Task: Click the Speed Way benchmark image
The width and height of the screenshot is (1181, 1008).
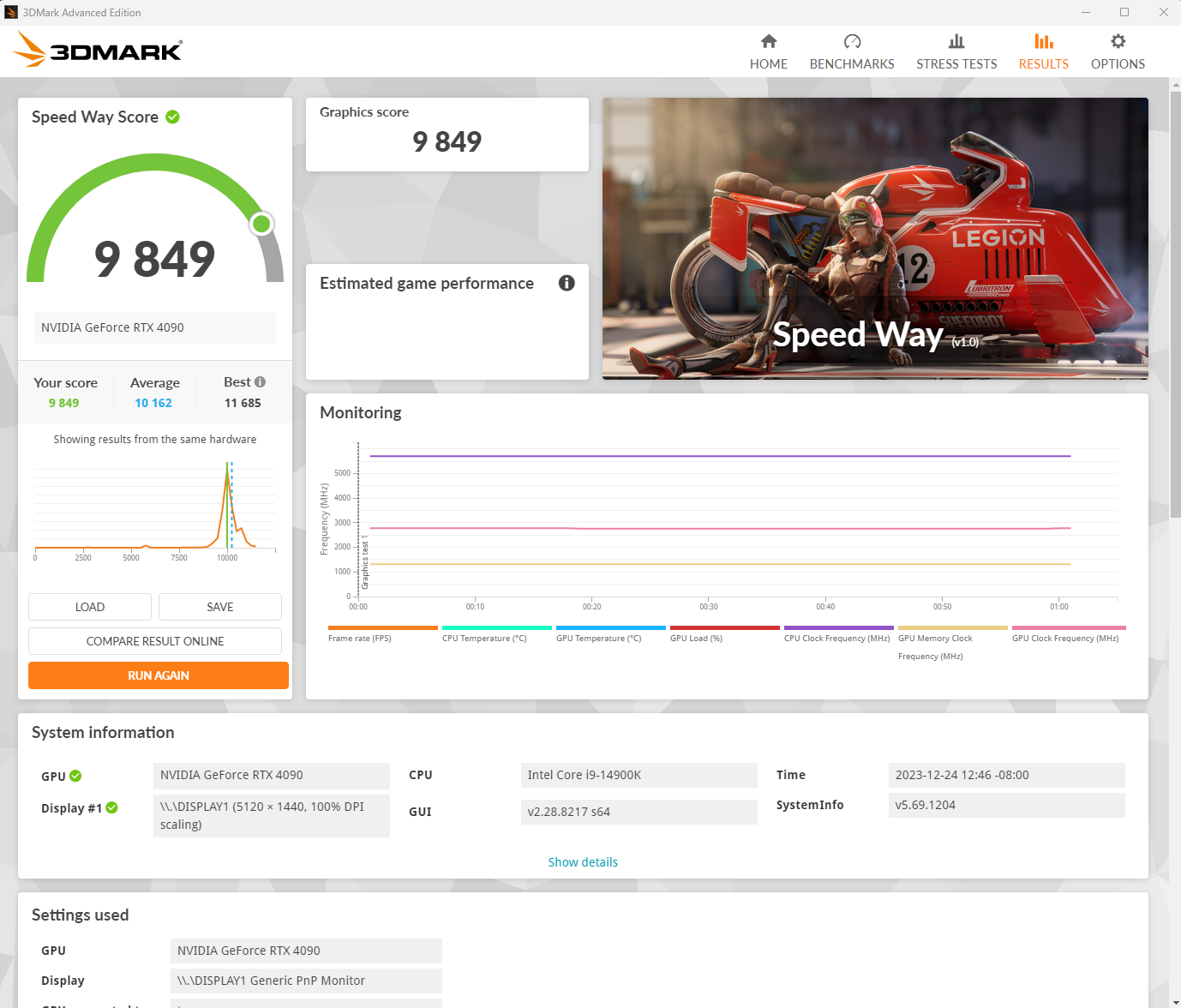Action: 875,238
